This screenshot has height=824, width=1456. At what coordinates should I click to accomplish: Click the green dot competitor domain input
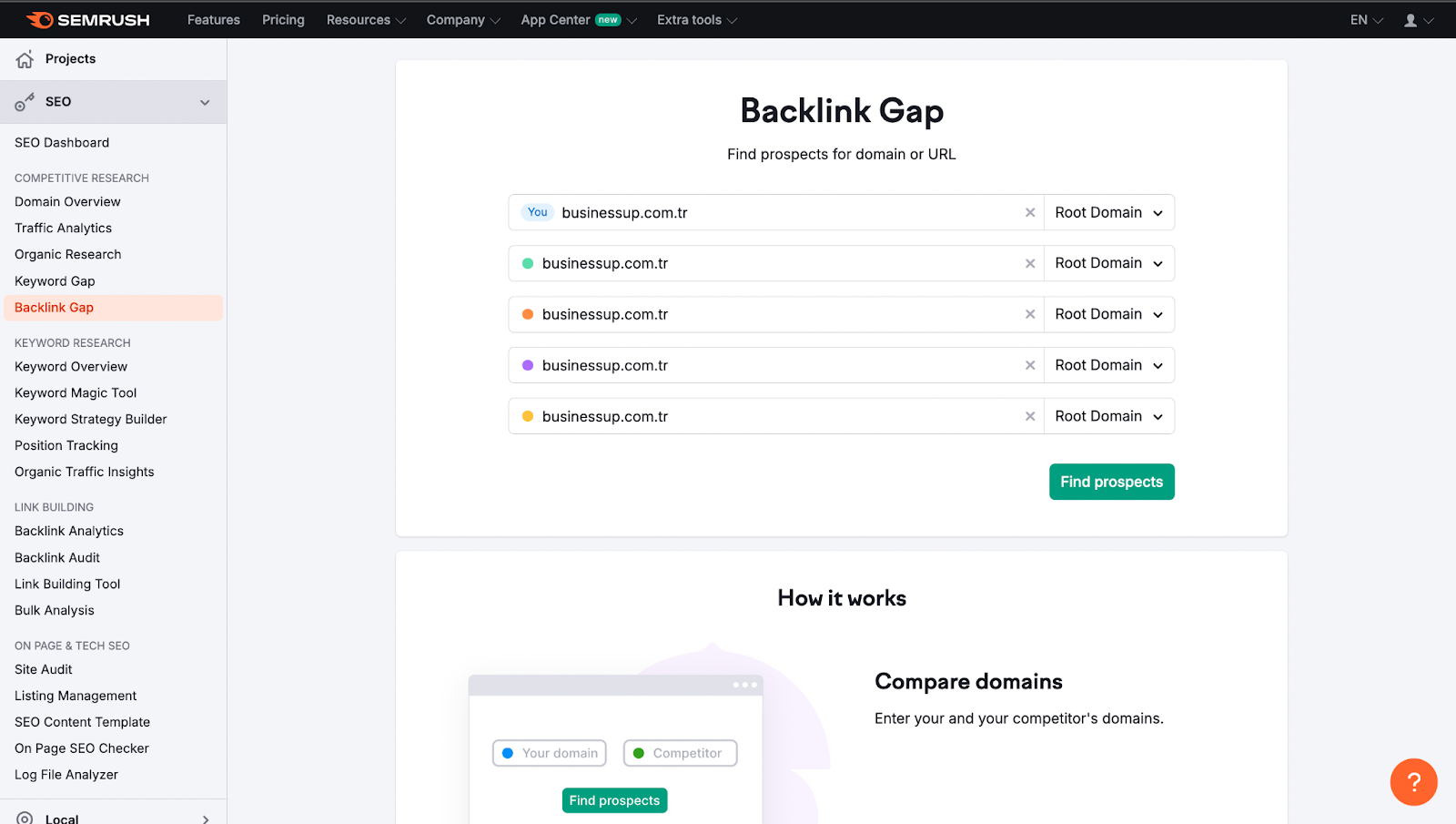click(x=778, y=263)
